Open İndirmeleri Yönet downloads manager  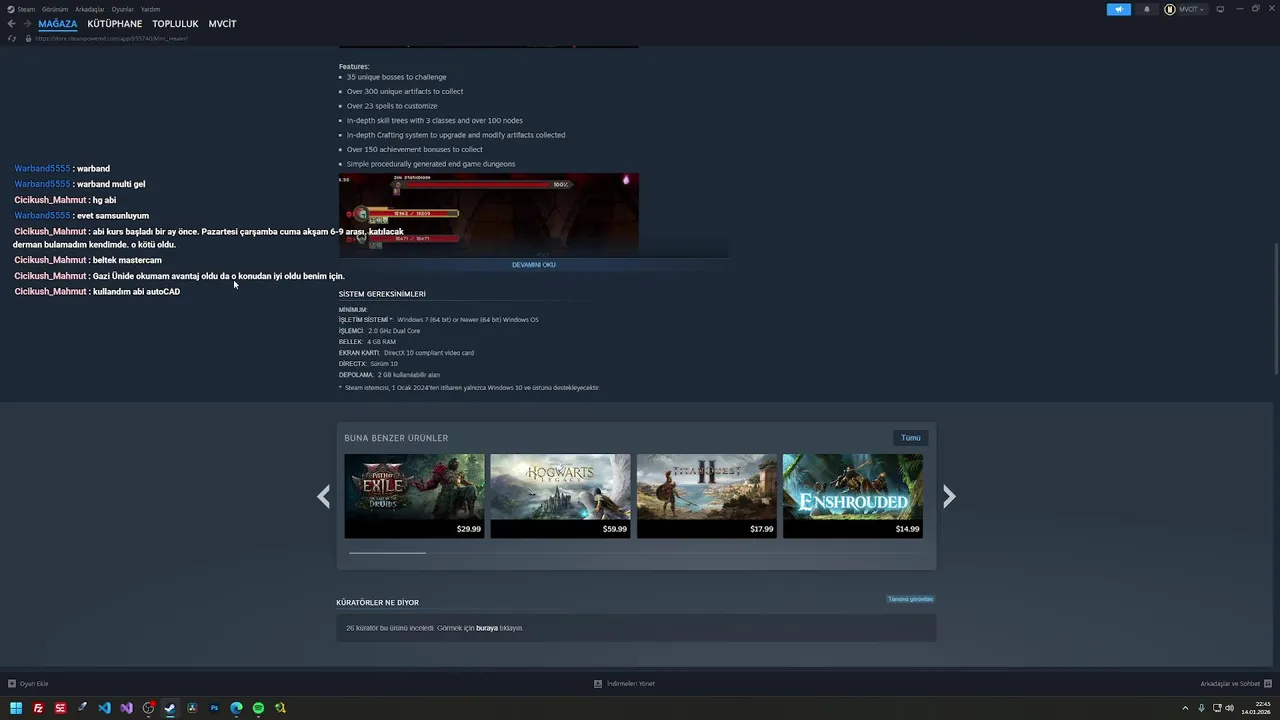pos(625,684)
